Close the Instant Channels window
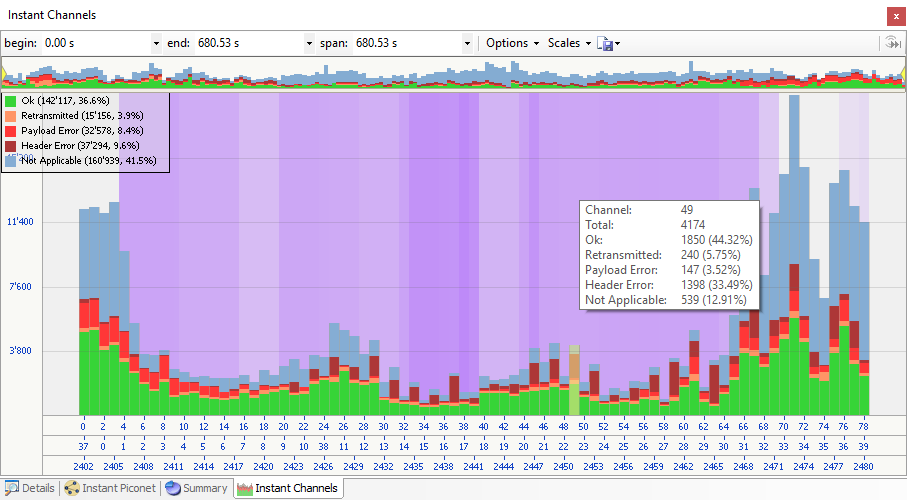Image resolution: width=907 pixels, height=500 pixels. pos(892,16)
